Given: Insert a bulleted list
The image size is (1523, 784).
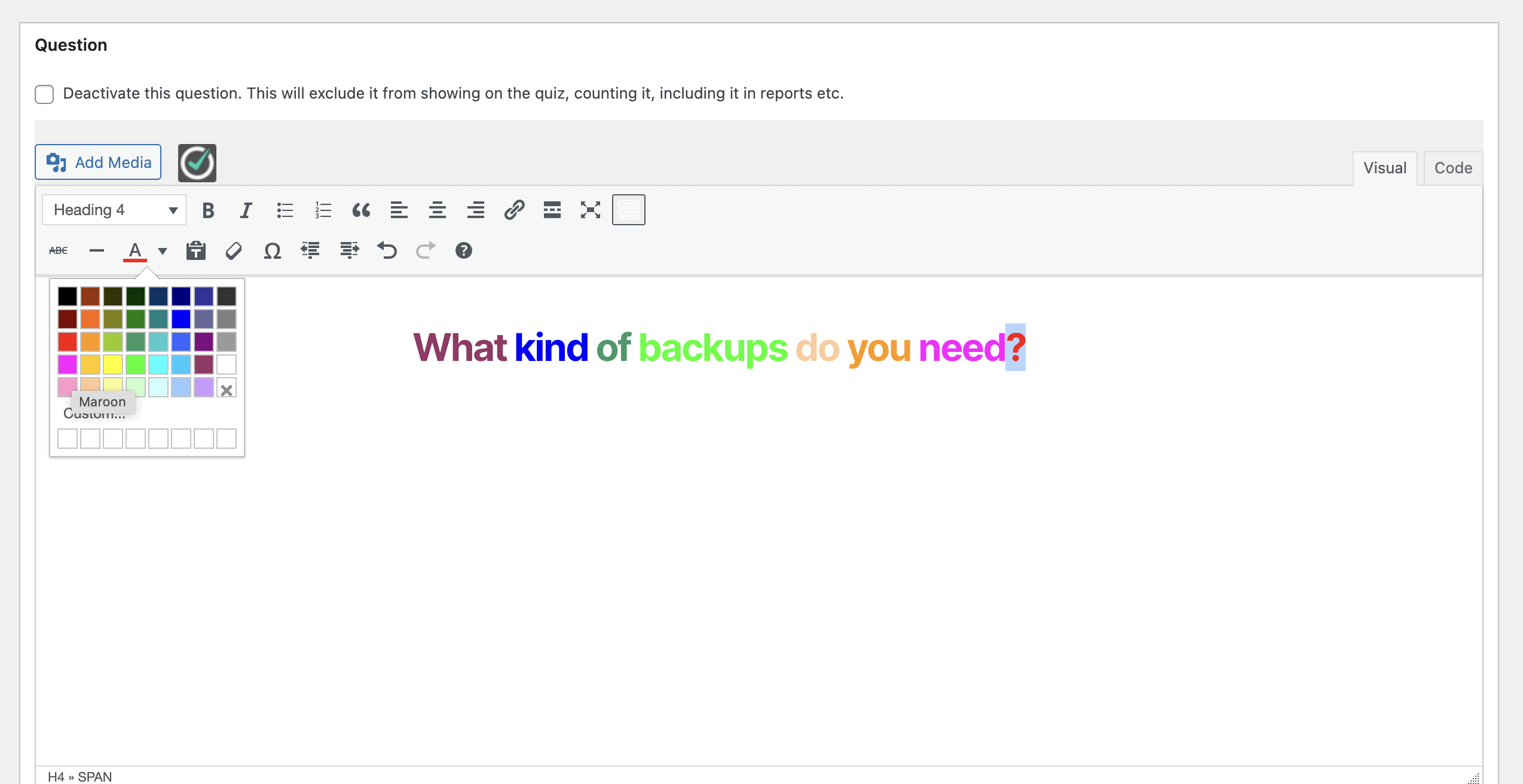Looking at the screenshot, I should coord(285,210).
